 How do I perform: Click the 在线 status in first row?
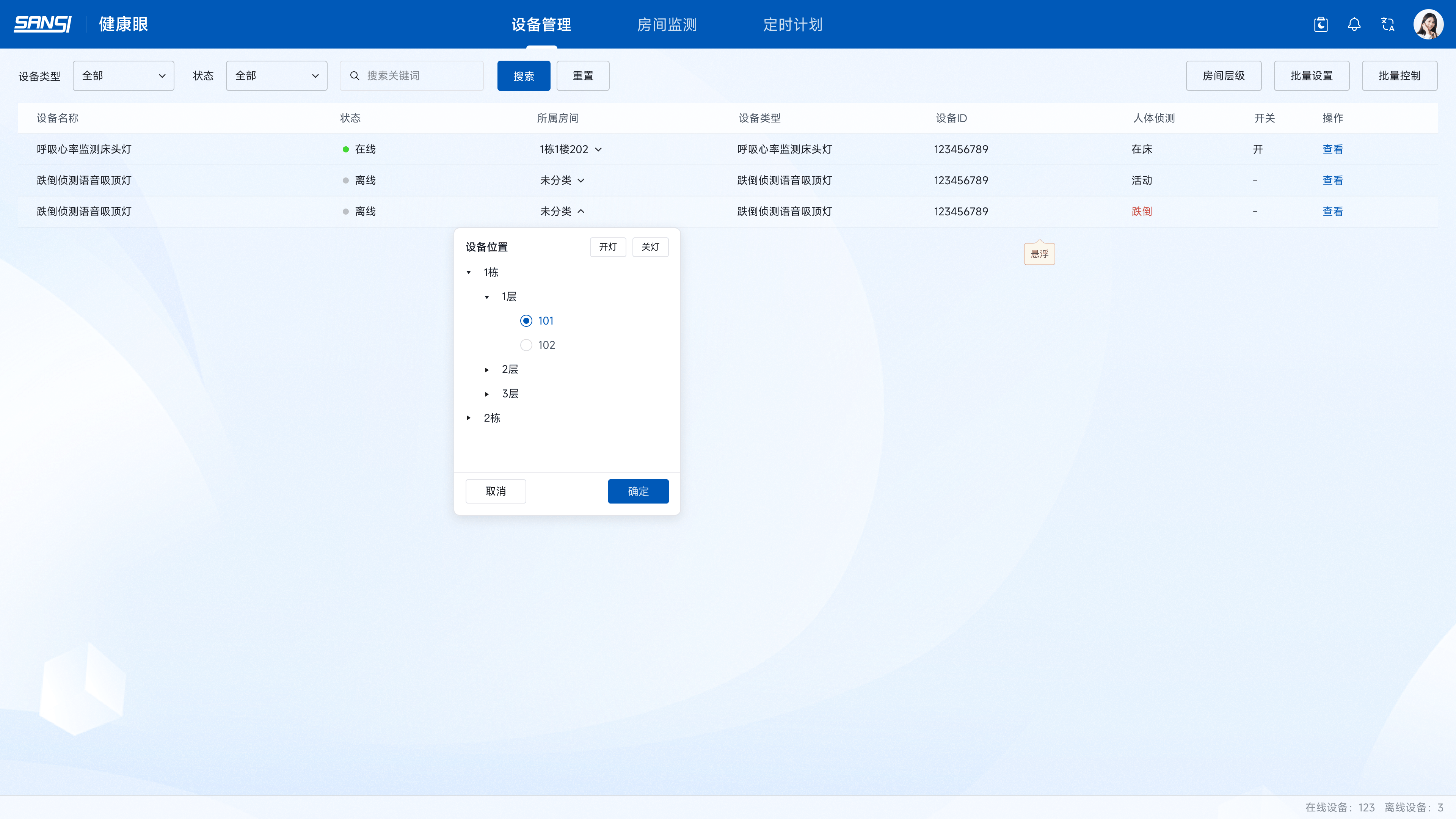click(x=359, y=149)
